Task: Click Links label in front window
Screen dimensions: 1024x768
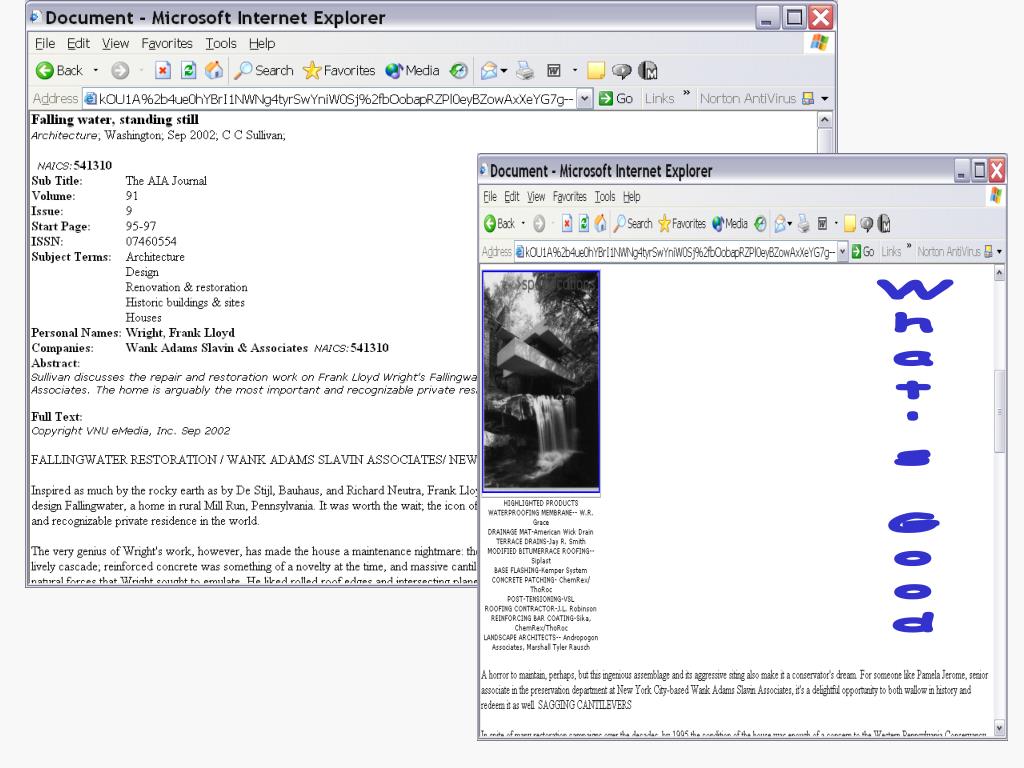Action: 891,251
